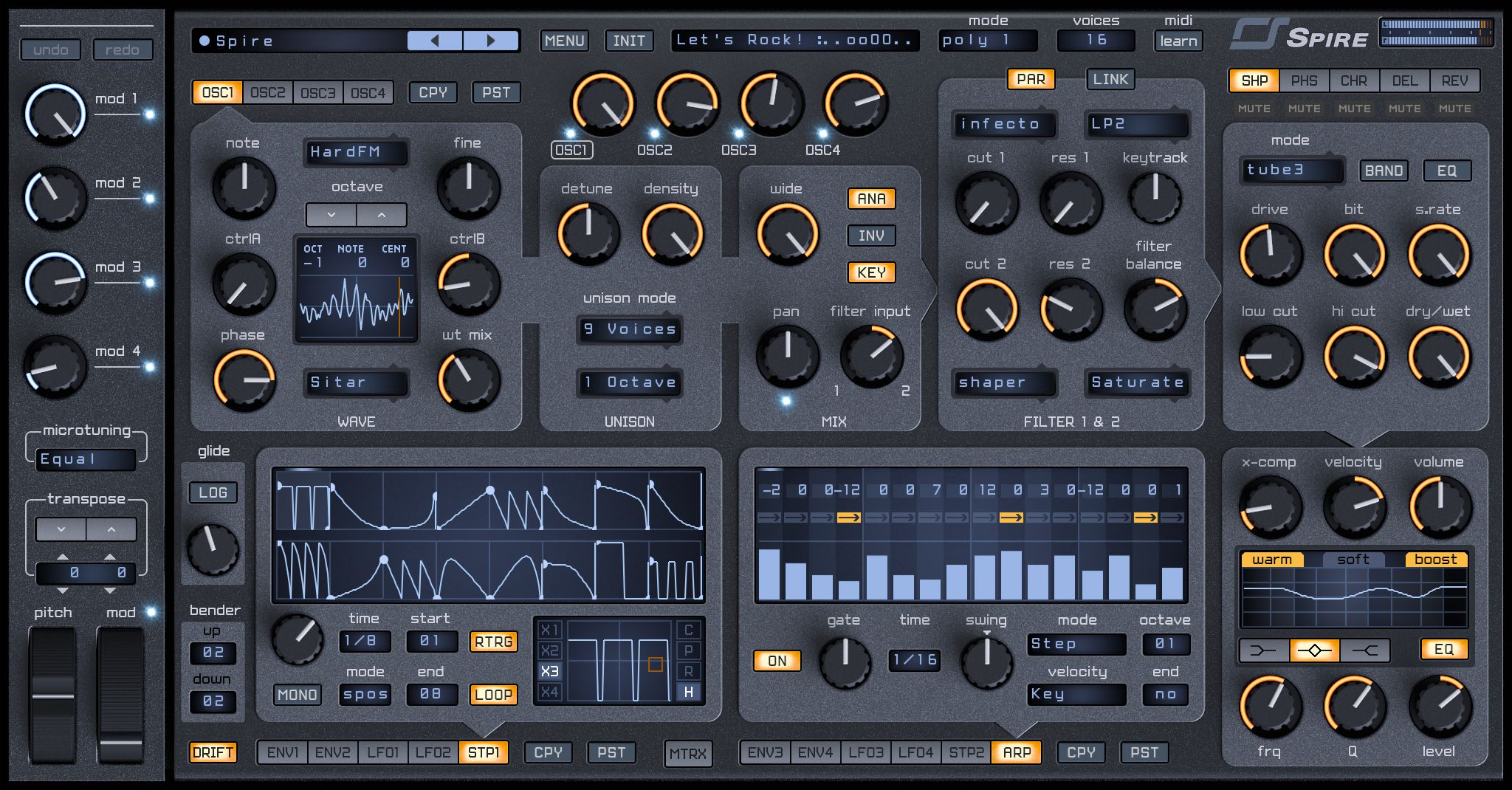Screen dimensions: 1512x790
Task: Click the LED below the pan knob
Action: [x=786, y=401]
